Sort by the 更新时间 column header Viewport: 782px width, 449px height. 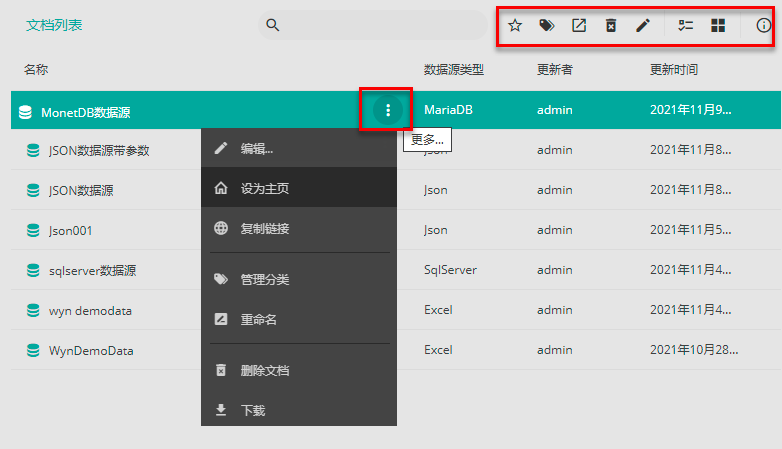(x=674, y=69)
